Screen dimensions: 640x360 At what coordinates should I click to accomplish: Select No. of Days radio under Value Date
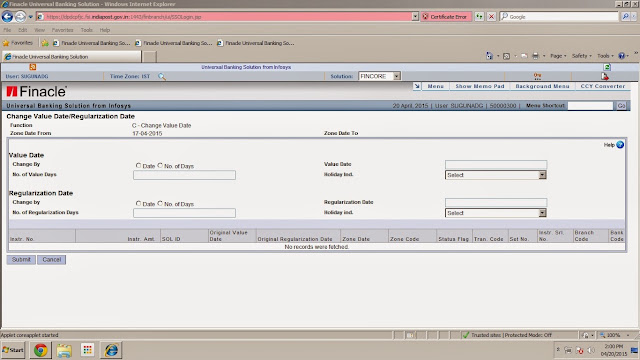point(160,165)
